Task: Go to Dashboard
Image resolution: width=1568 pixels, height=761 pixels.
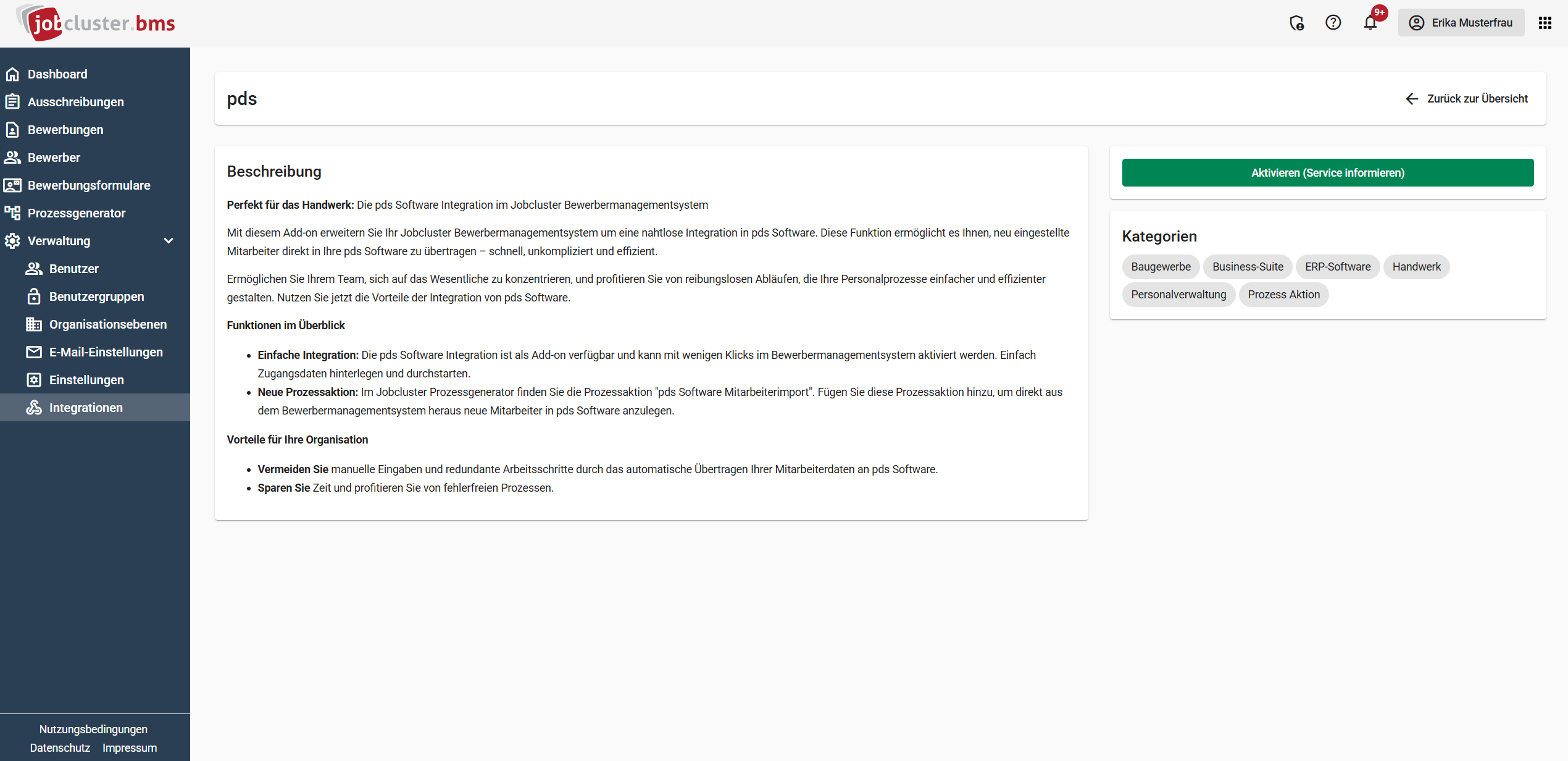Action: click(x=95, y=74)
